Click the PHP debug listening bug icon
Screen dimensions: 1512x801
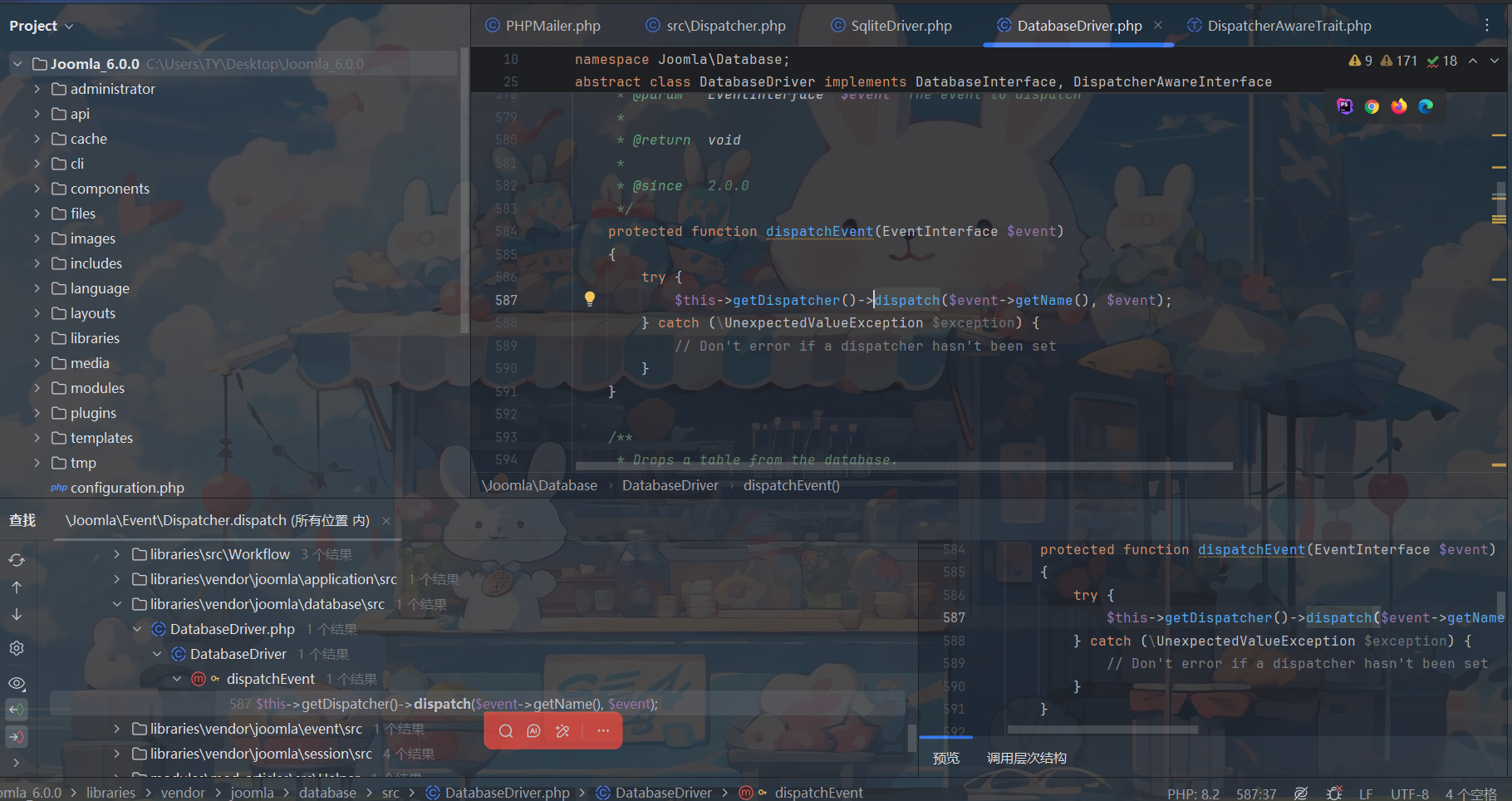[1334, 794]
